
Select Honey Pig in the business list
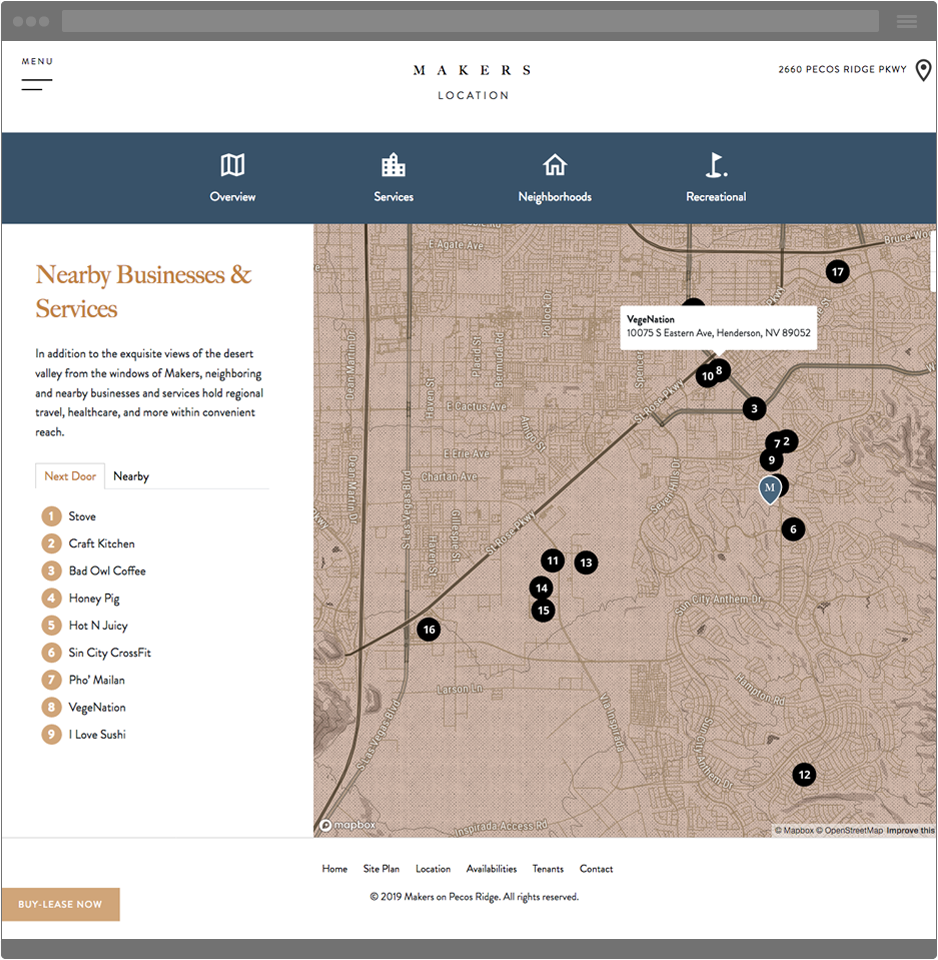click(x=94, y=598)
